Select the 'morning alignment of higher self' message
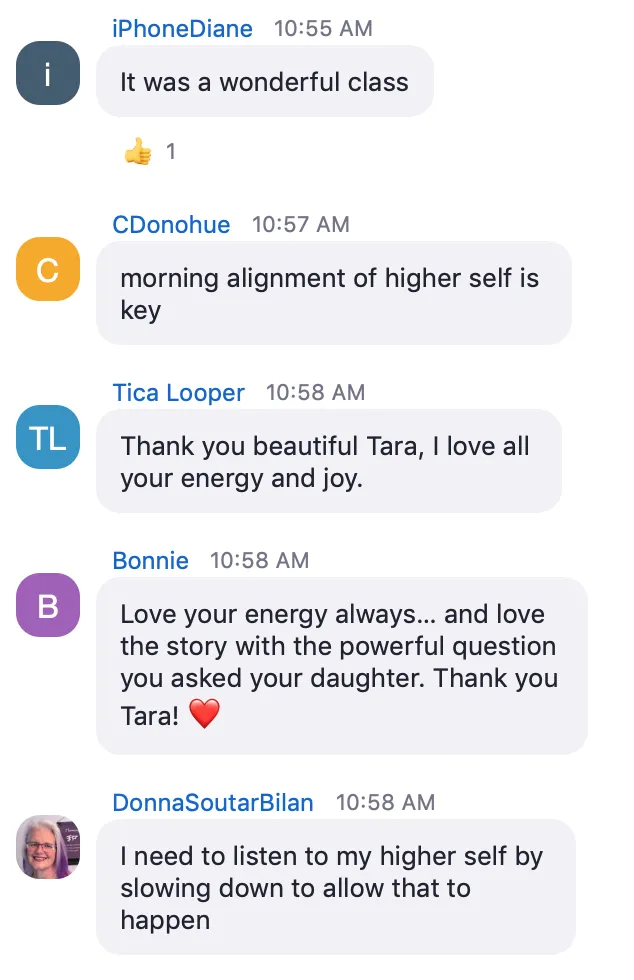634x980 pixels. 334,293
